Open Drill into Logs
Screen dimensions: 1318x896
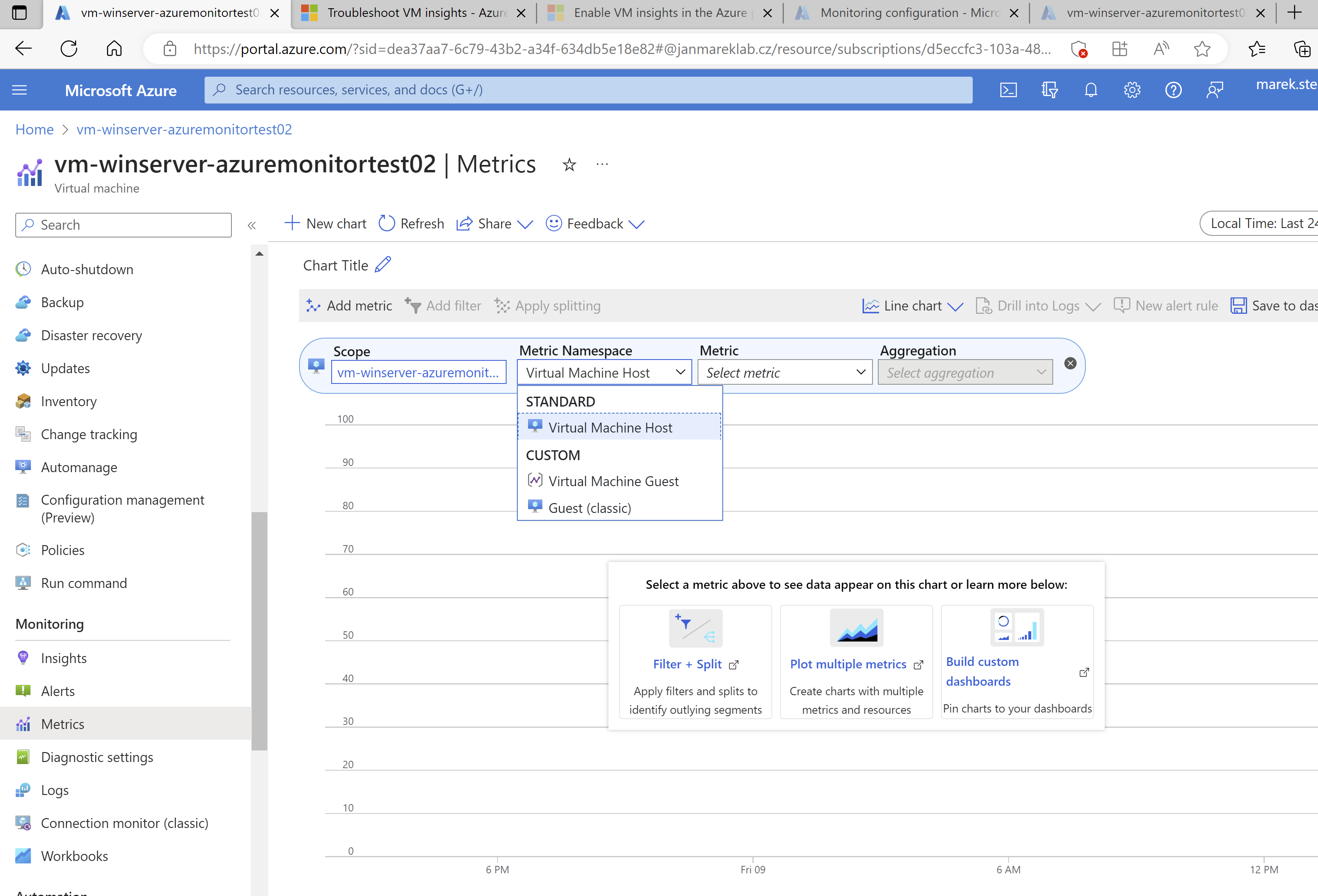(1038, 306)
